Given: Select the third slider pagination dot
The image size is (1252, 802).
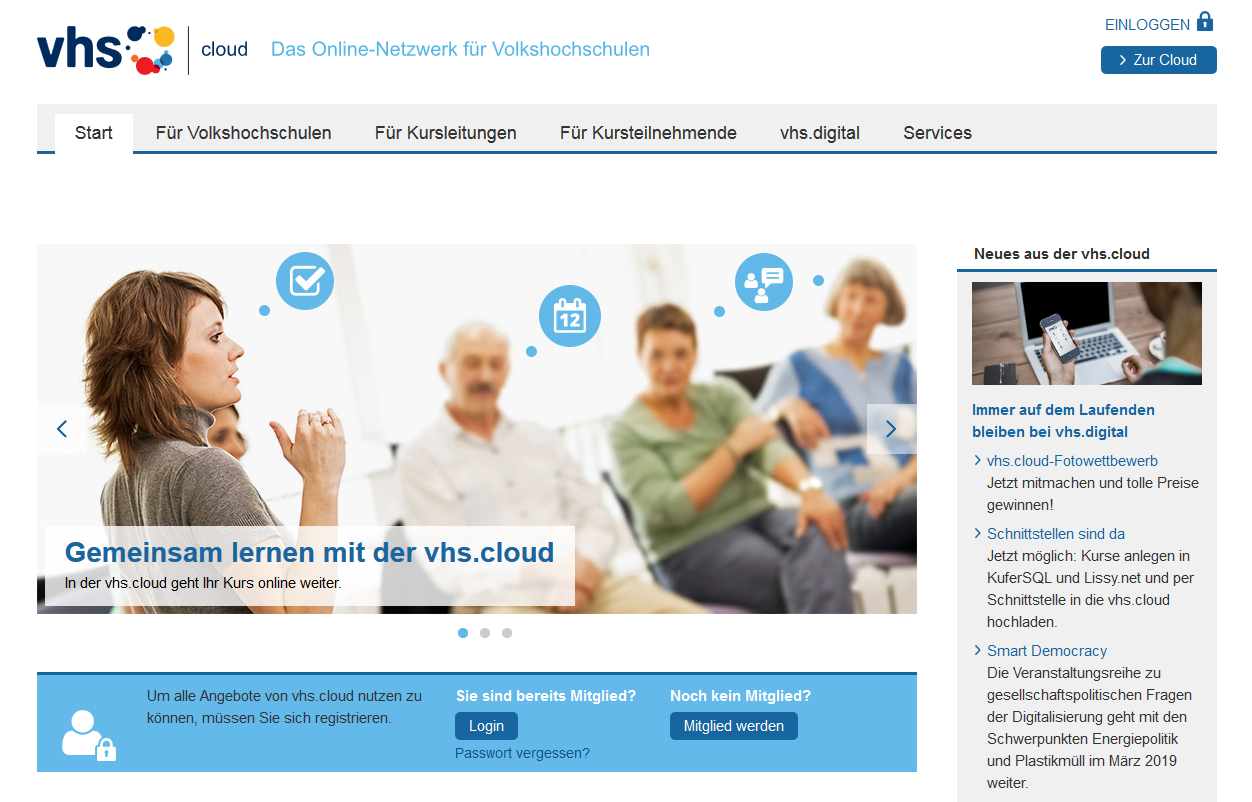Looking at the screenshot, I should (507, 633).
